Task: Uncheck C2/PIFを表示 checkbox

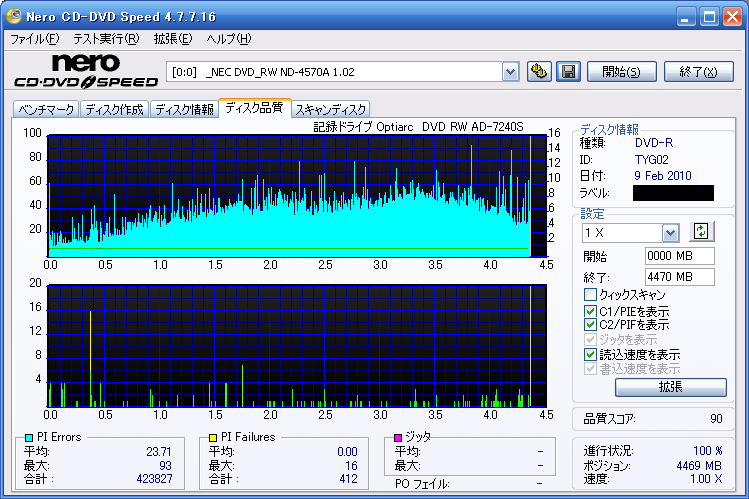Action: (x=590, y=325)
